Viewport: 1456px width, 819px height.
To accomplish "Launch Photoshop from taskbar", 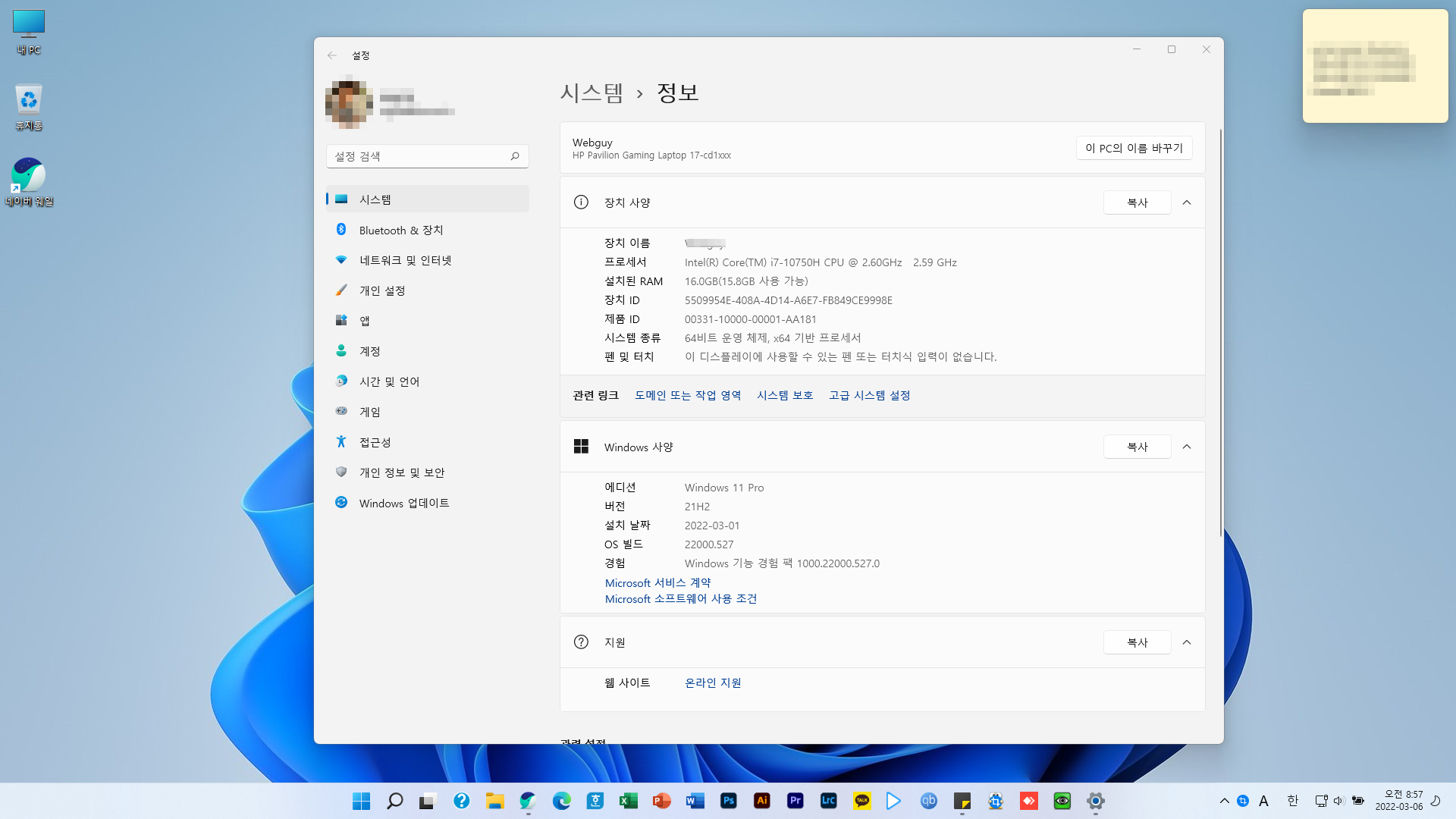I will coord(729,801).
